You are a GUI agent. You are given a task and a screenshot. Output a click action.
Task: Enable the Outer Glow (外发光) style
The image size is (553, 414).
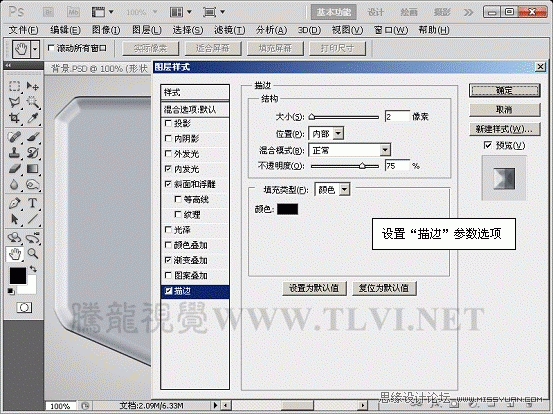click(168, 154)
